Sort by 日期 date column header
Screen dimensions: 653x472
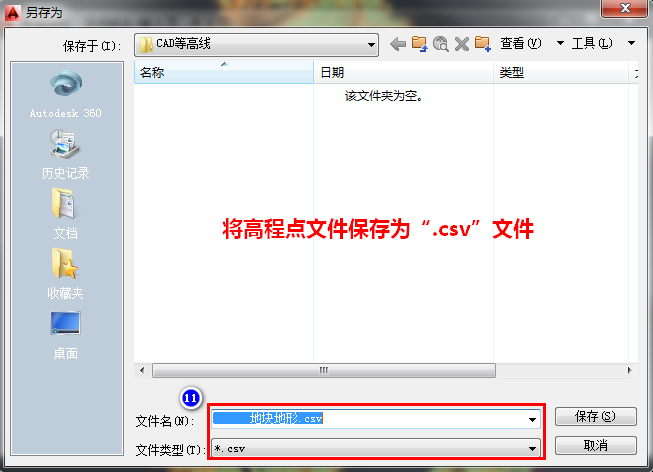403,72
